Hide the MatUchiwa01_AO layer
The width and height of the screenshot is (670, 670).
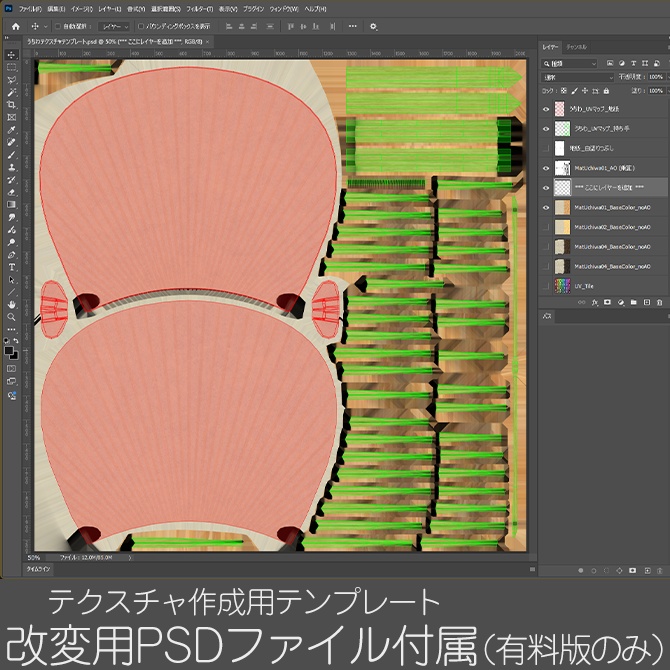pyautogui.click(x=546, y=168)
